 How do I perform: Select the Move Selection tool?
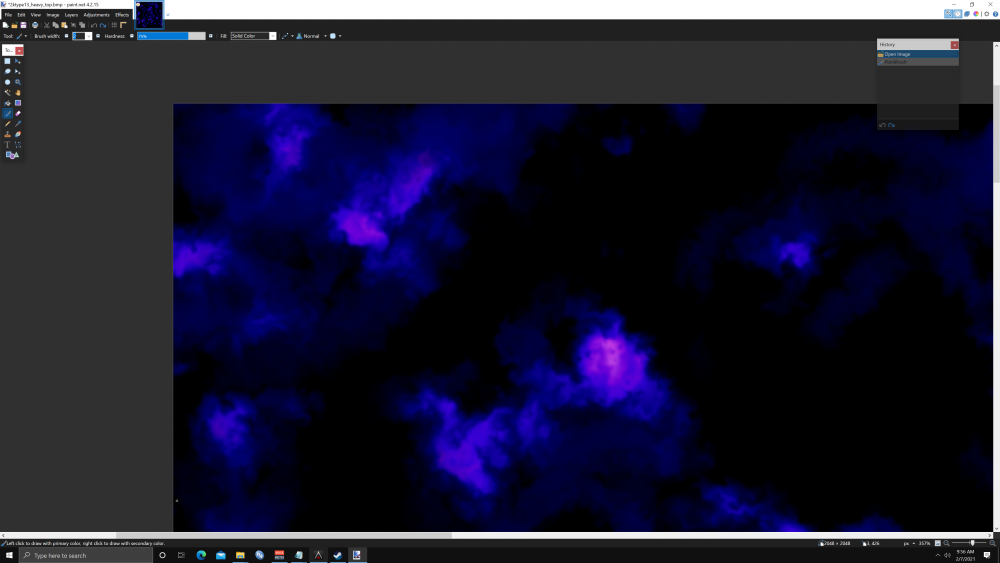[x=18, y=71]
